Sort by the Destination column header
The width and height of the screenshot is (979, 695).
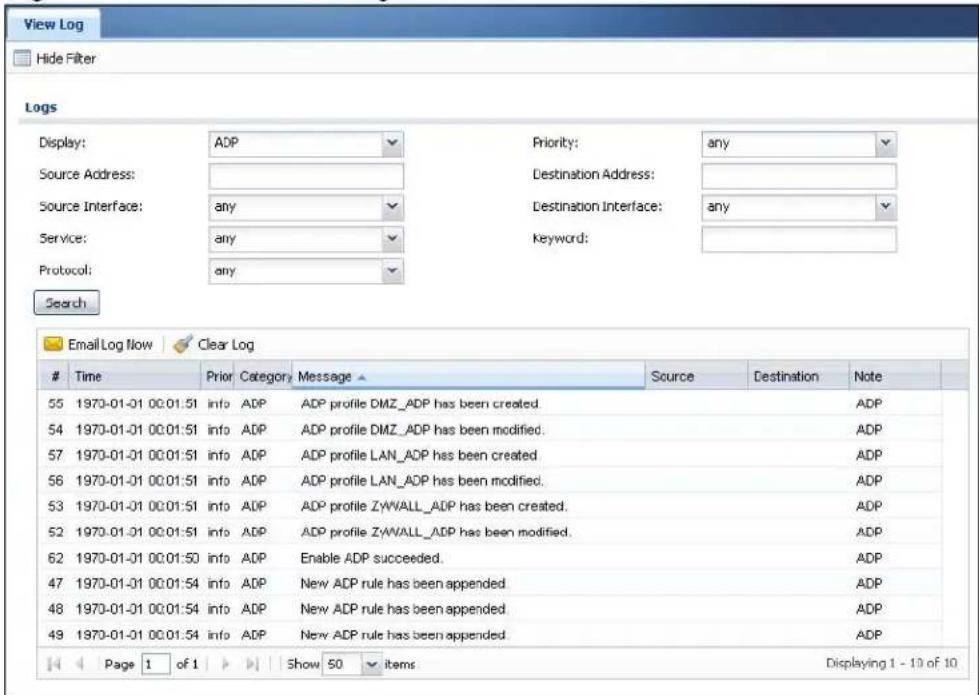(798, 377)
